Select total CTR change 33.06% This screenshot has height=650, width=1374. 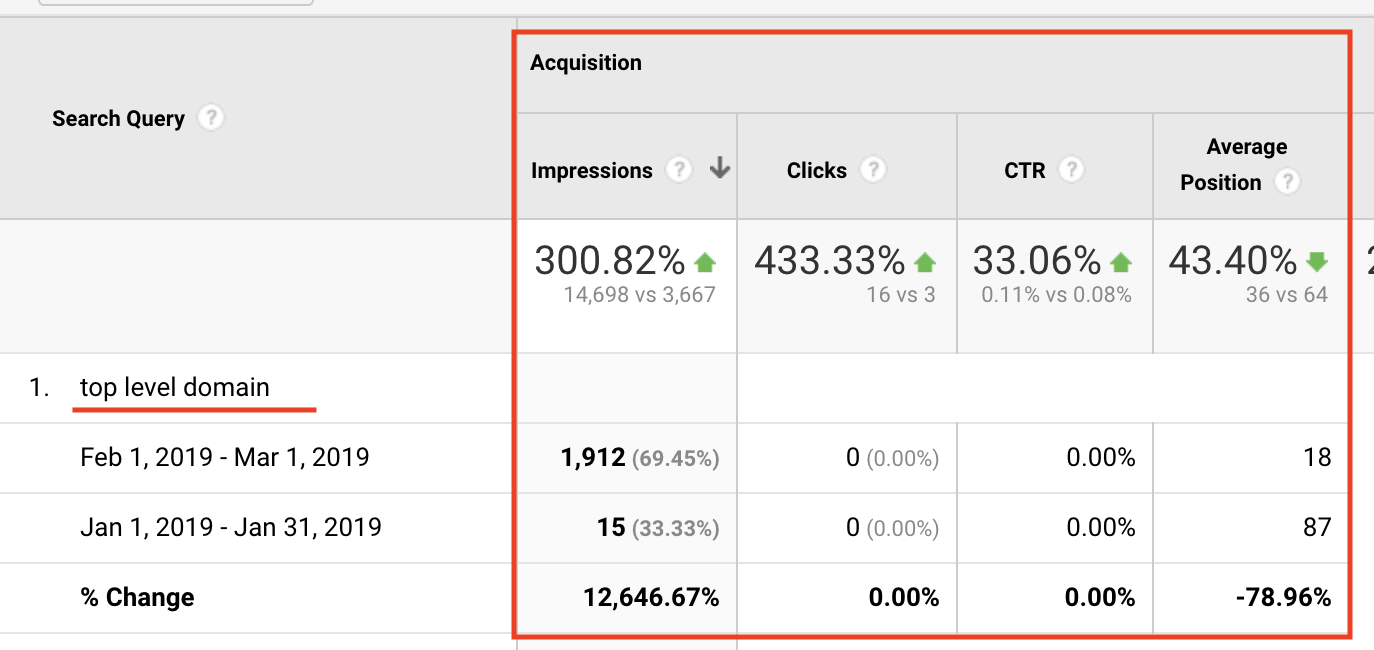click(x=1038, y=261)
